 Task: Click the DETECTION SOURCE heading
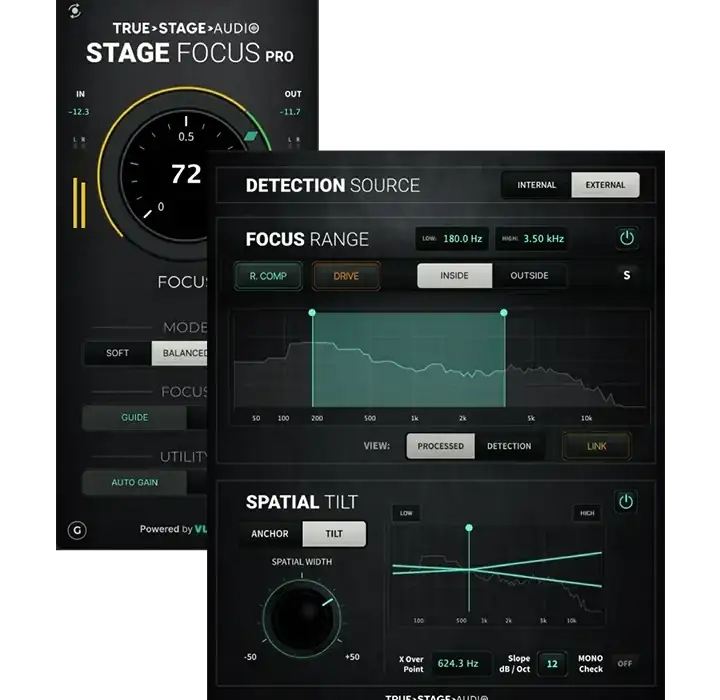tap(333, 186)
